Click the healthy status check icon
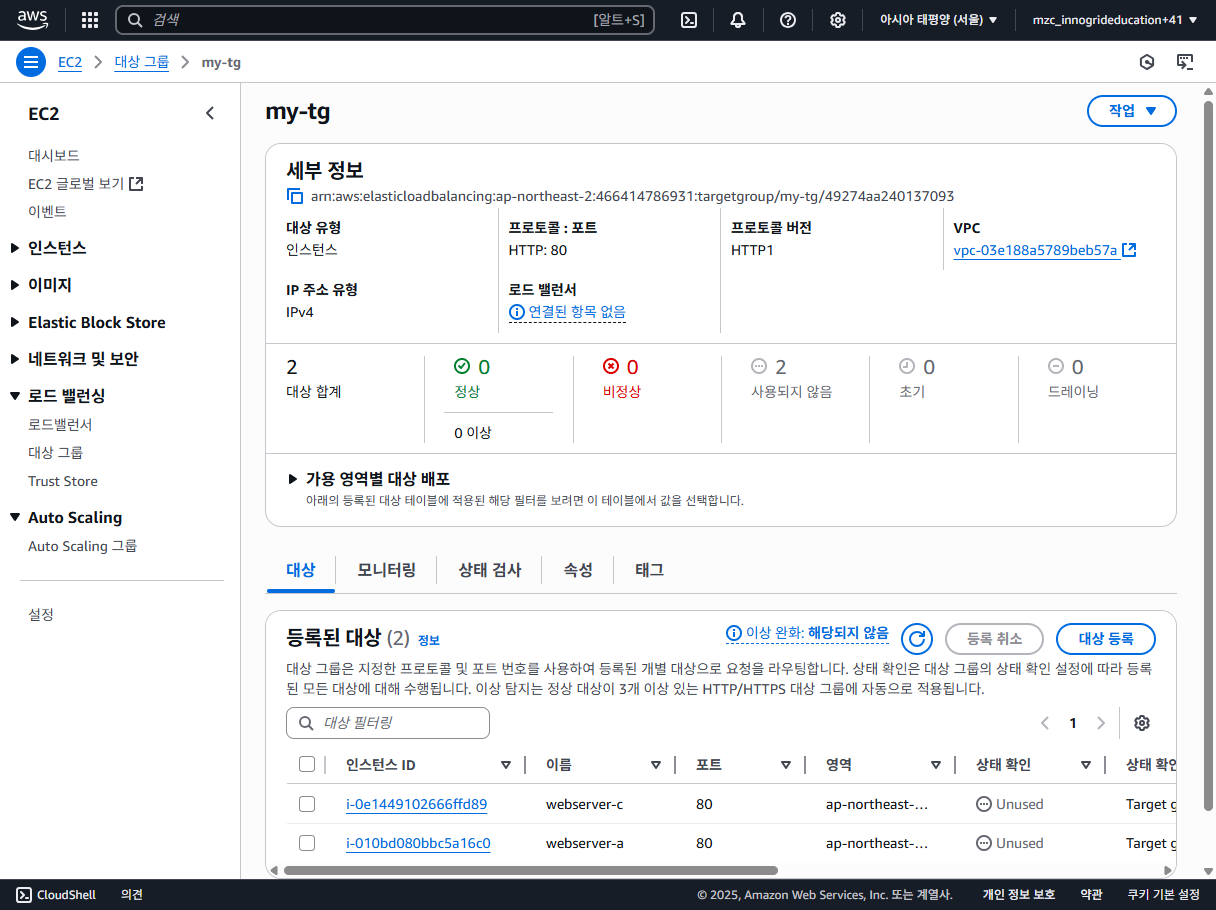Image resolution: width=1216 pixels, height=910 pixels. (462, 367)
